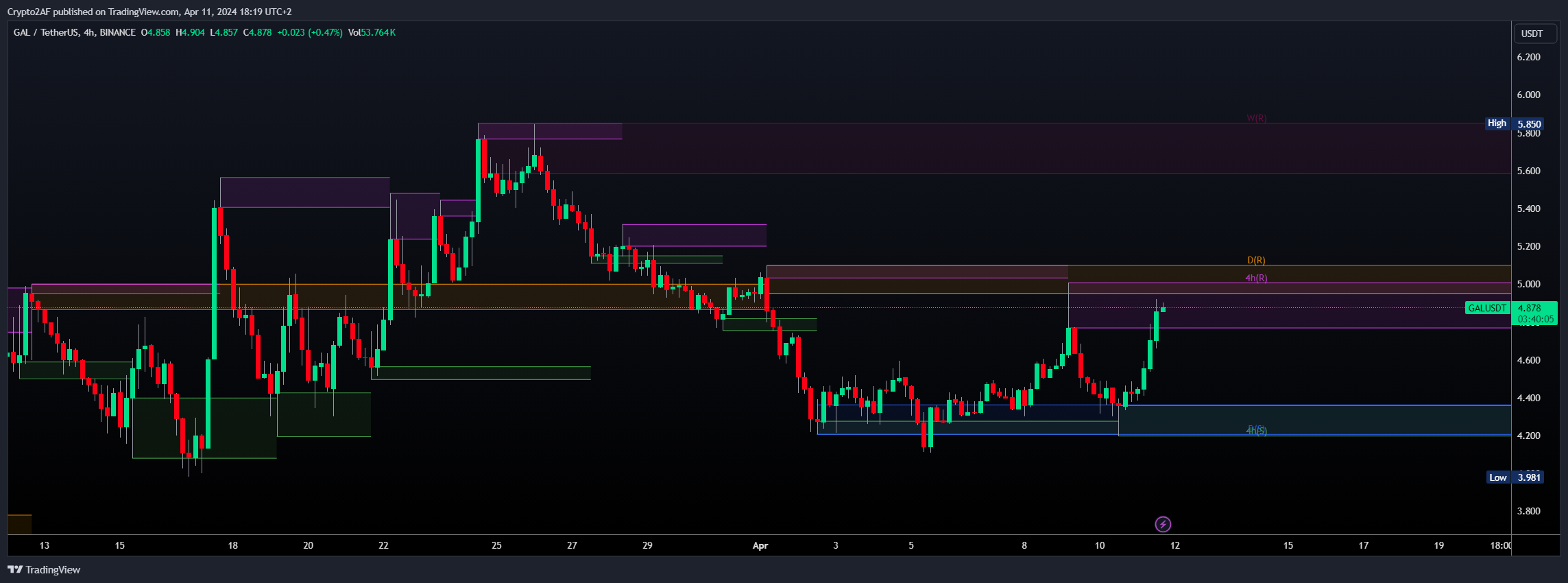Click the TradingView logo at bottom left

pyautogui.click(x=44, y=570)
